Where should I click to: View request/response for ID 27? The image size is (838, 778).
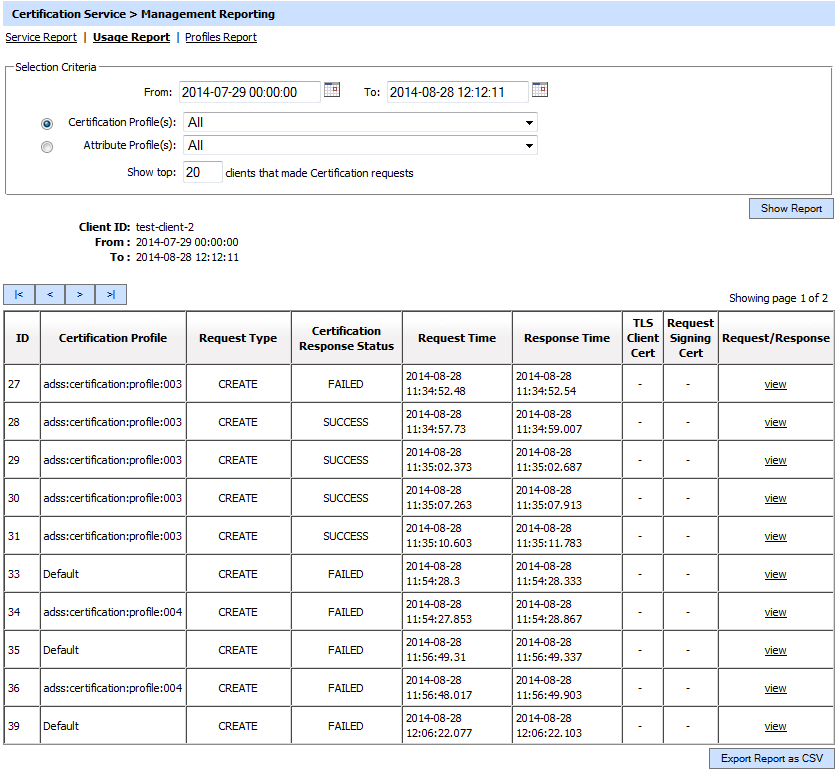tap(775, 384)
